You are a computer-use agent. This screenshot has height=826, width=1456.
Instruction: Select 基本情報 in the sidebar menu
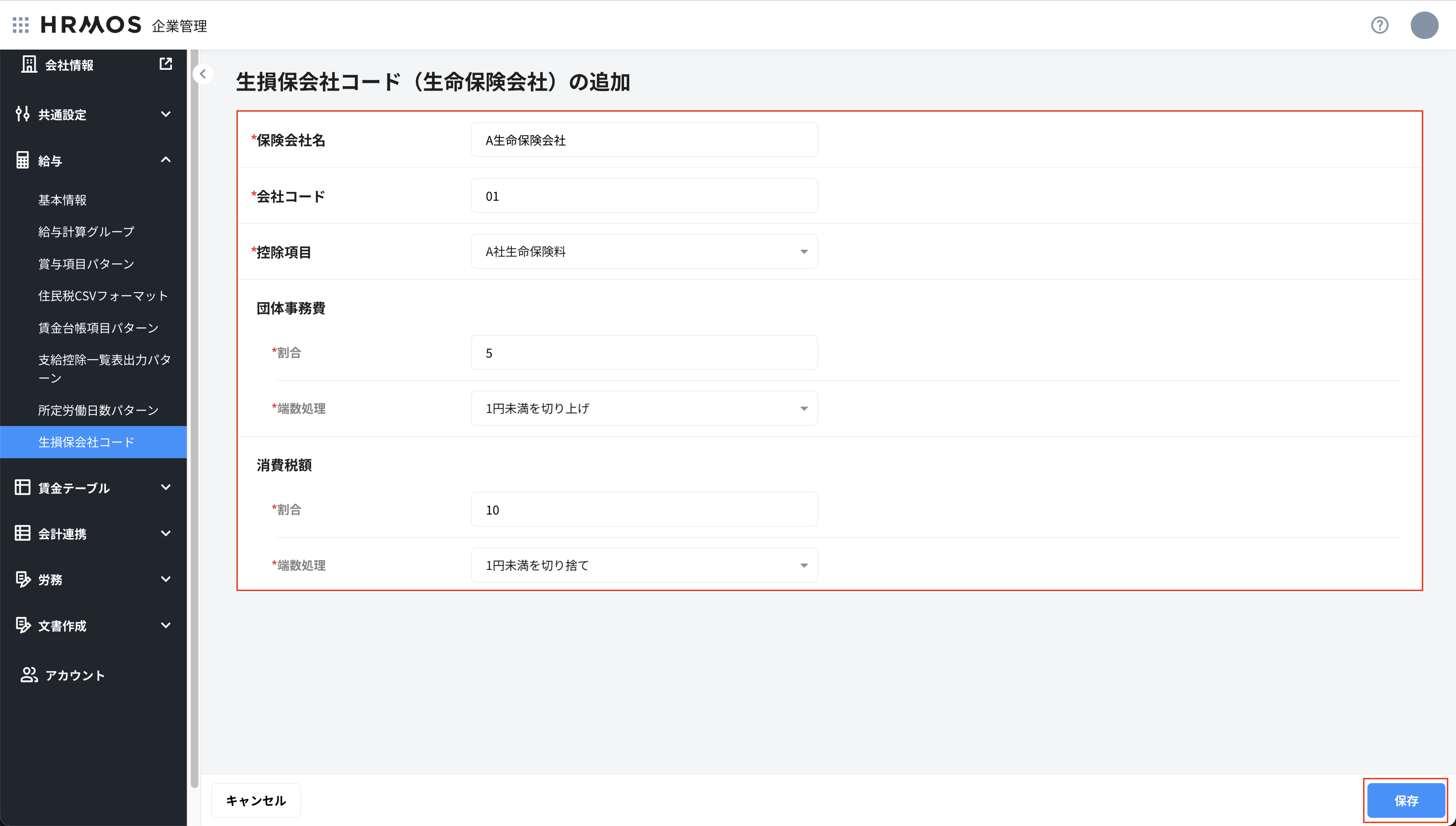pos(63,200)
